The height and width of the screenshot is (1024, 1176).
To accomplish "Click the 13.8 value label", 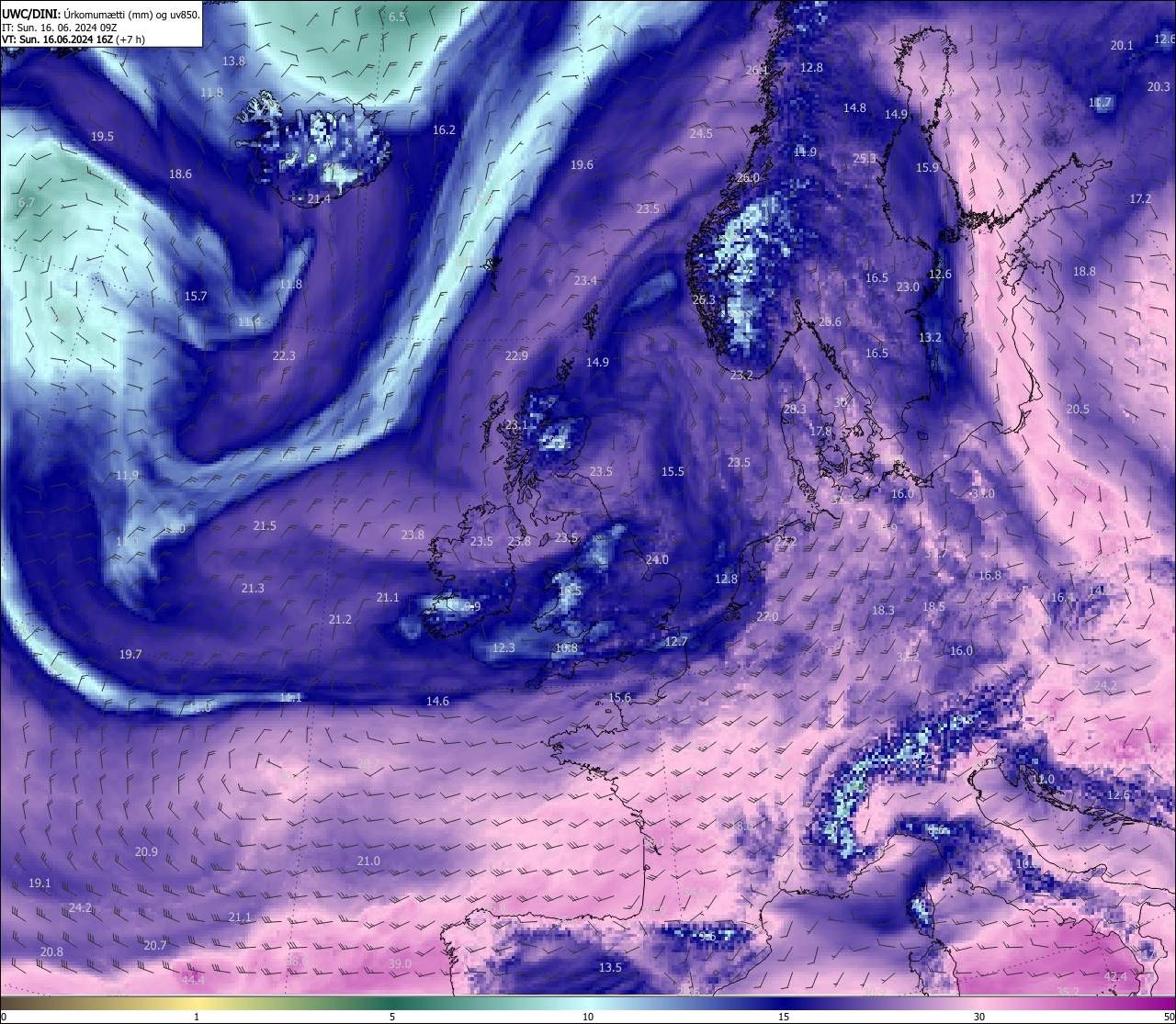I will coord(233,62).
